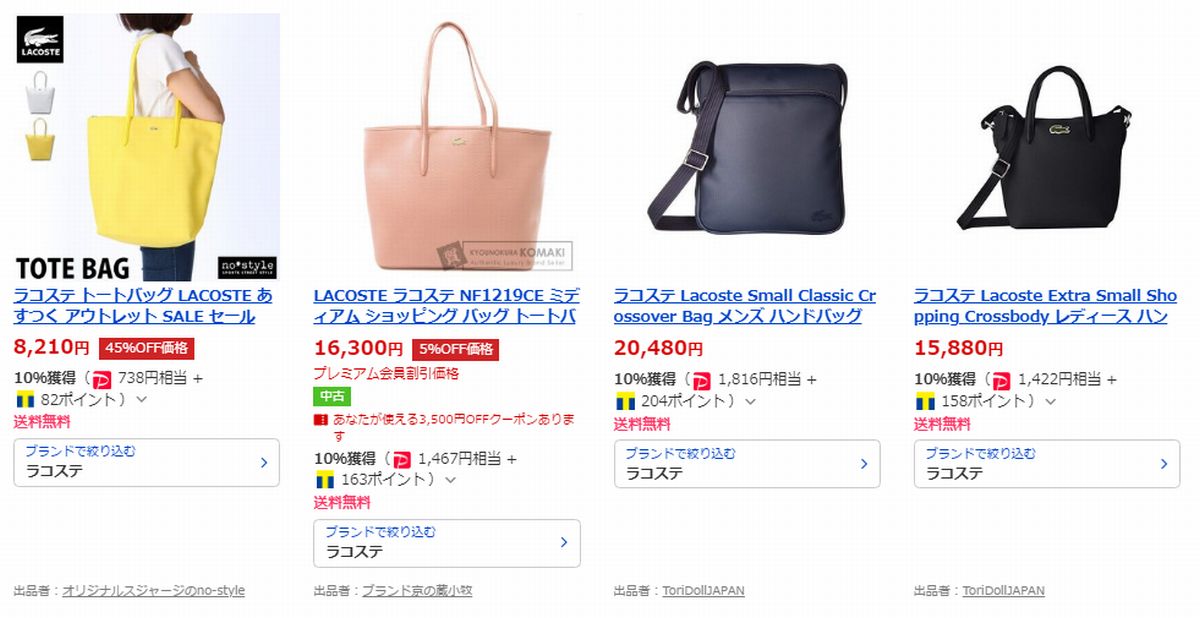The height and width of the screenshot is (618, 1200).
Task: Click the PayPay icon under the 8,210円 item
Action: pyautogui.click(x=101, y=380)
